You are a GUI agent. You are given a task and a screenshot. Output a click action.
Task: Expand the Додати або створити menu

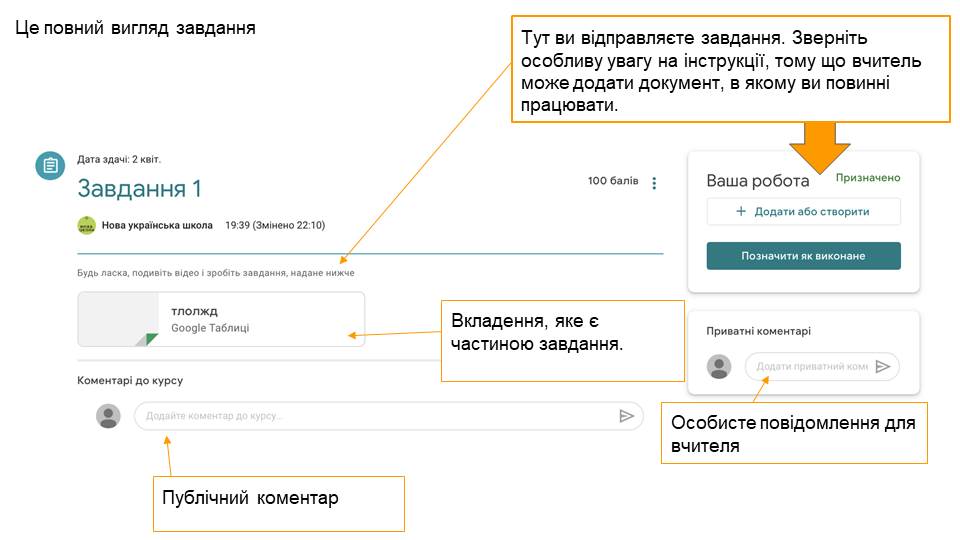point(803,212)
